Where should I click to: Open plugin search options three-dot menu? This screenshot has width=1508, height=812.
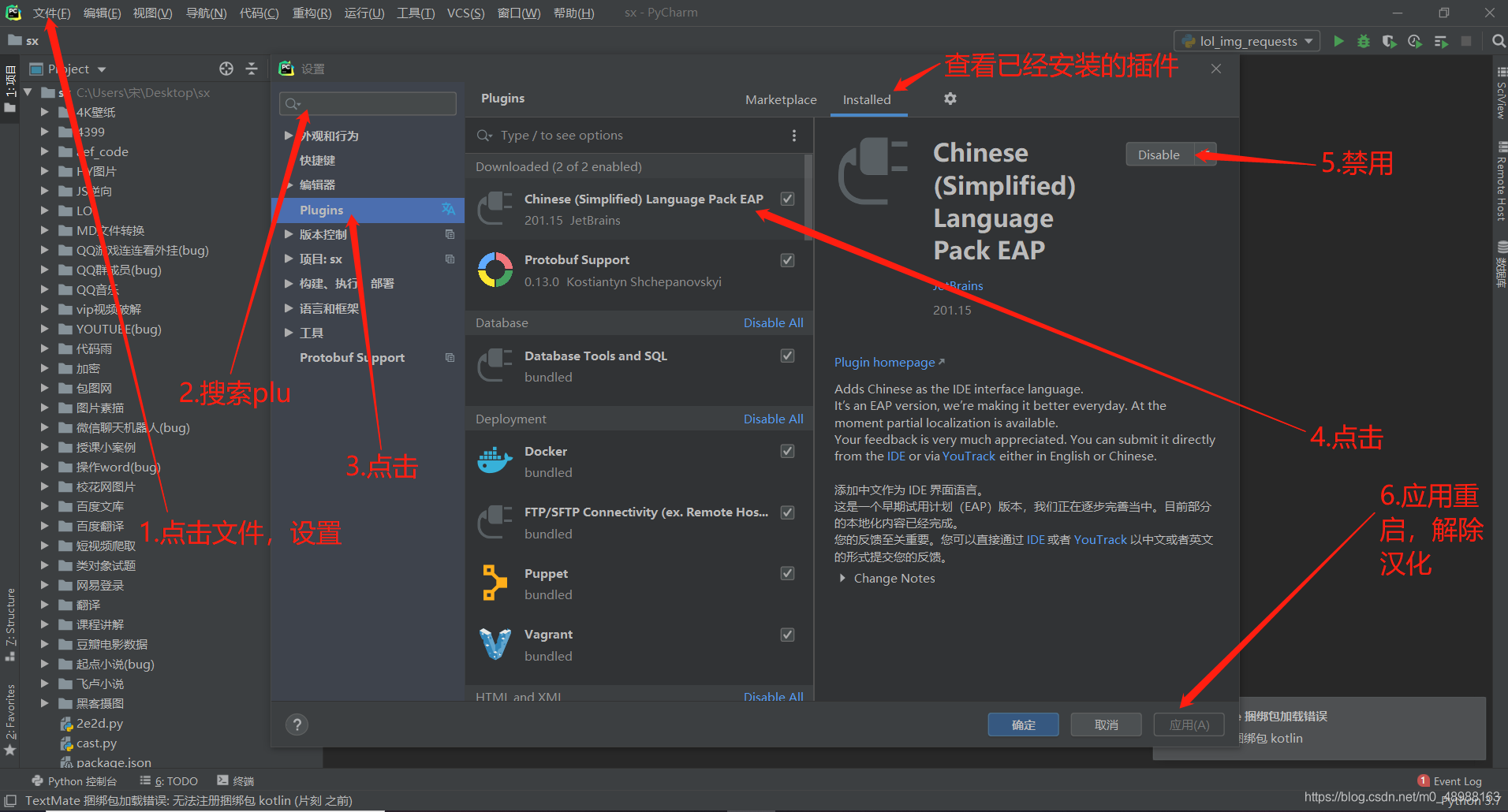[x=794, y=136]
